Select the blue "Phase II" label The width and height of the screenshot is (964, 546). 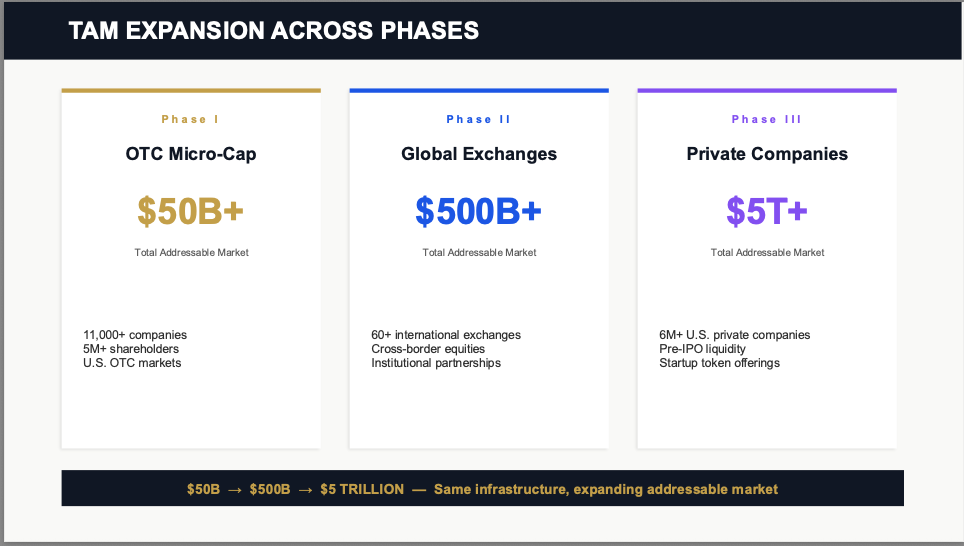(x=478, y=119)
